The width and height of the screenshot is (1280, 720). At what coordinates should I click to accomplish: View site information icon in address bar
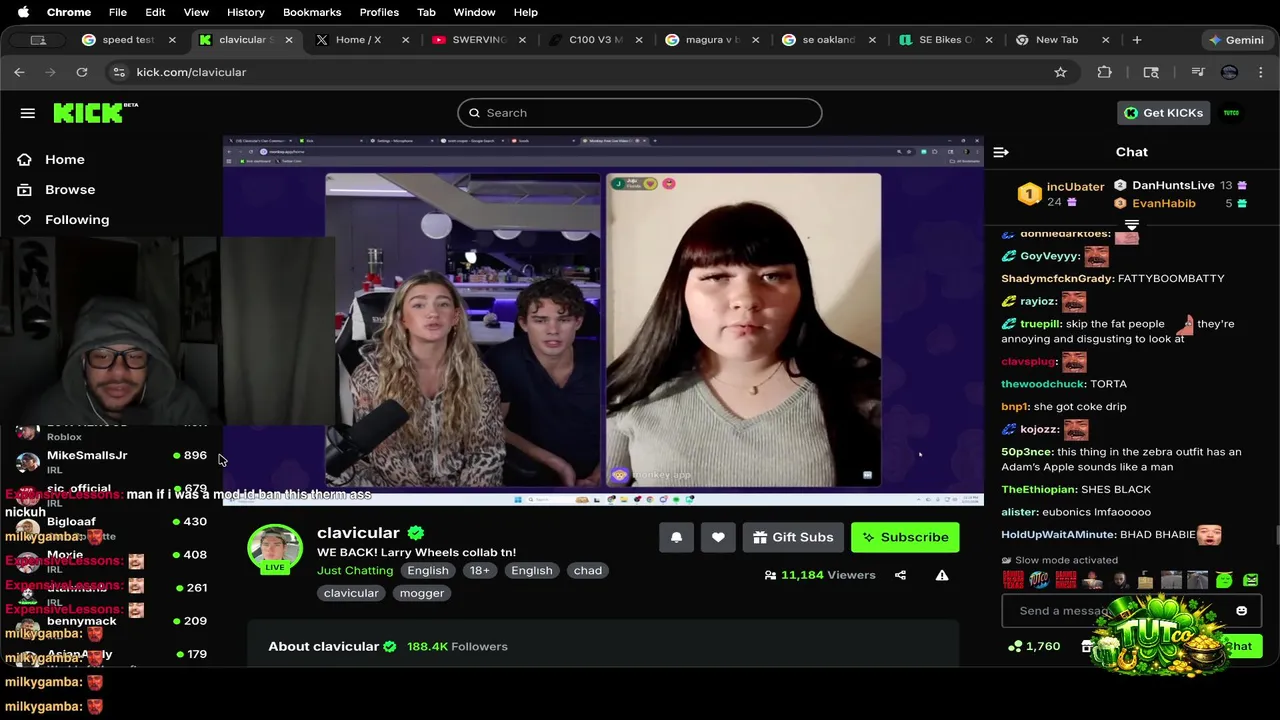coord(119,72)
